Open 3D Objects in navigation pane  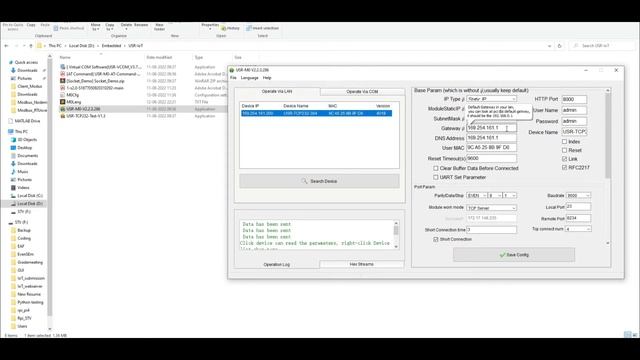tap(27, 140)
